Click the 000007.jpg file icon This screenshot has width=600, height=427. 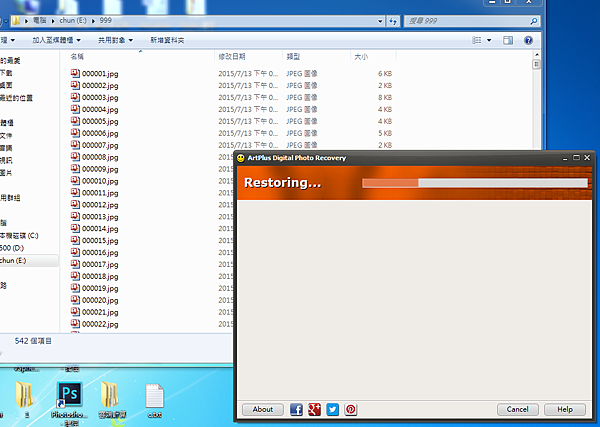point(75,145)
